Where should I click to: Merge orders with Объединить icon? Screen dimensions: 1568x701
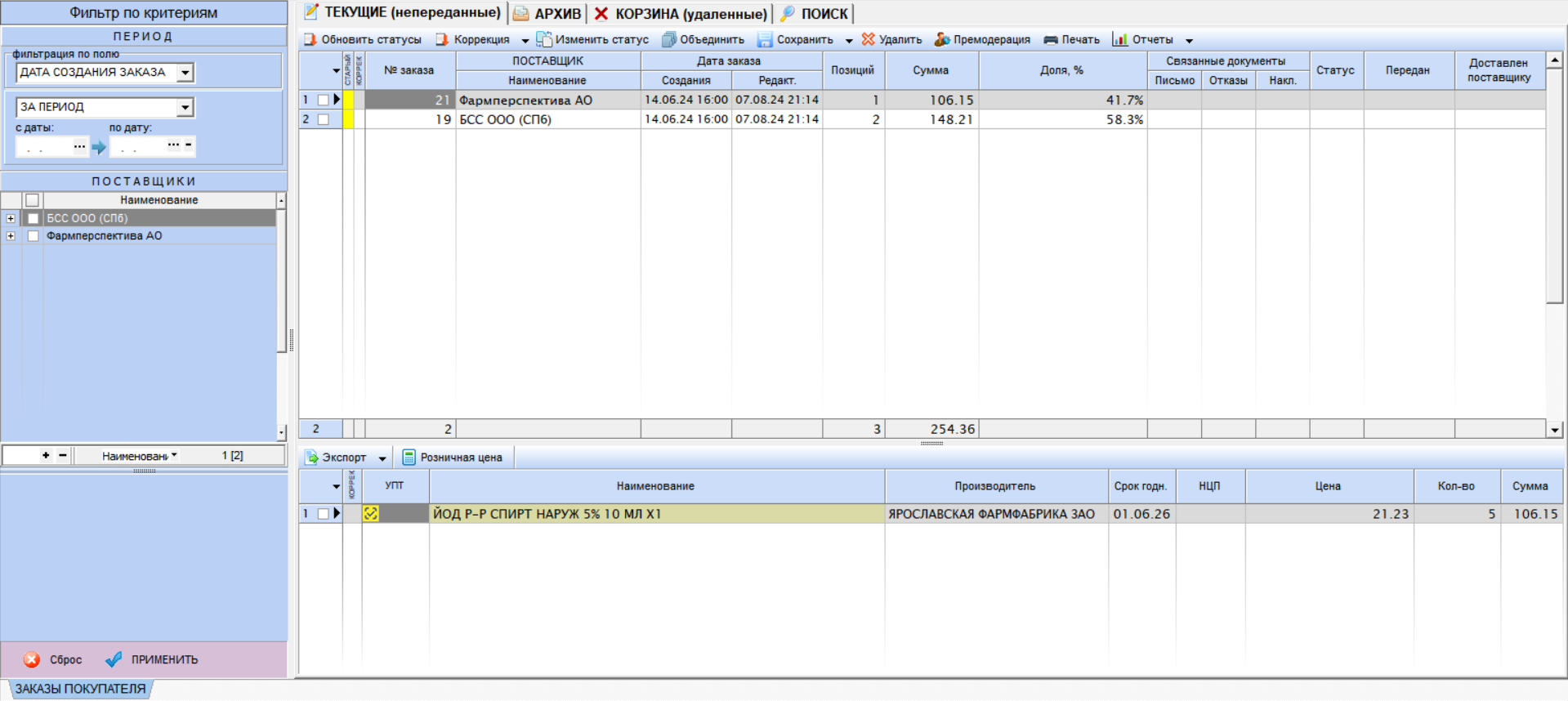pyautogui.click(x=669, y=39)
